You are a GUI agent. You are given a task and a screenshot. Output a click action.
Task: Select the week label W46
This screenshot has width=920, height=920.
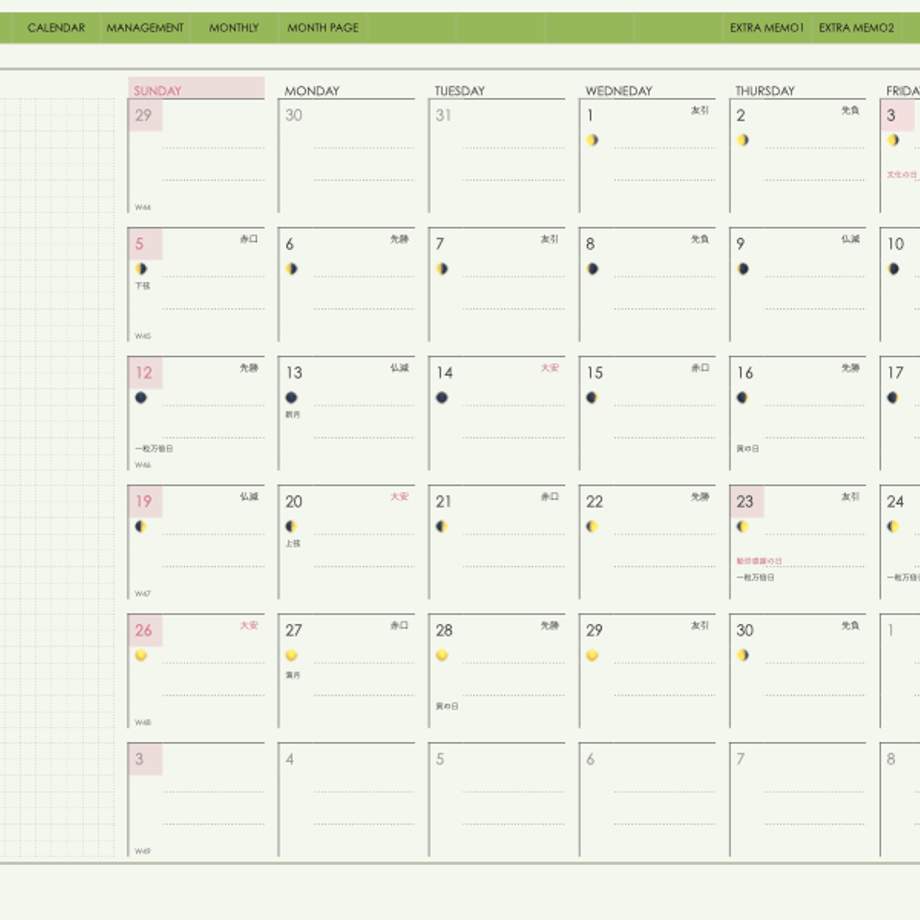pyautogui.click(x=143, y=465)
